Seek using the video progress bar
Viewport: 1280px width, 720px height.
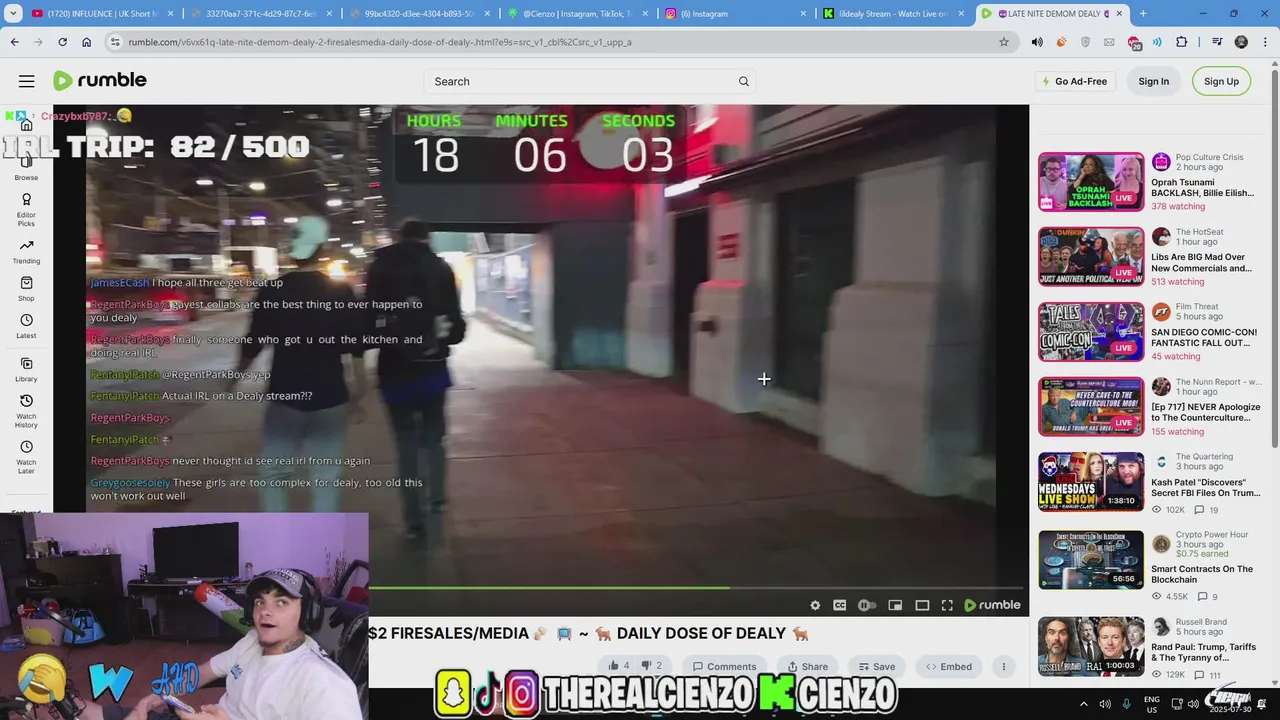pos(697,588)
